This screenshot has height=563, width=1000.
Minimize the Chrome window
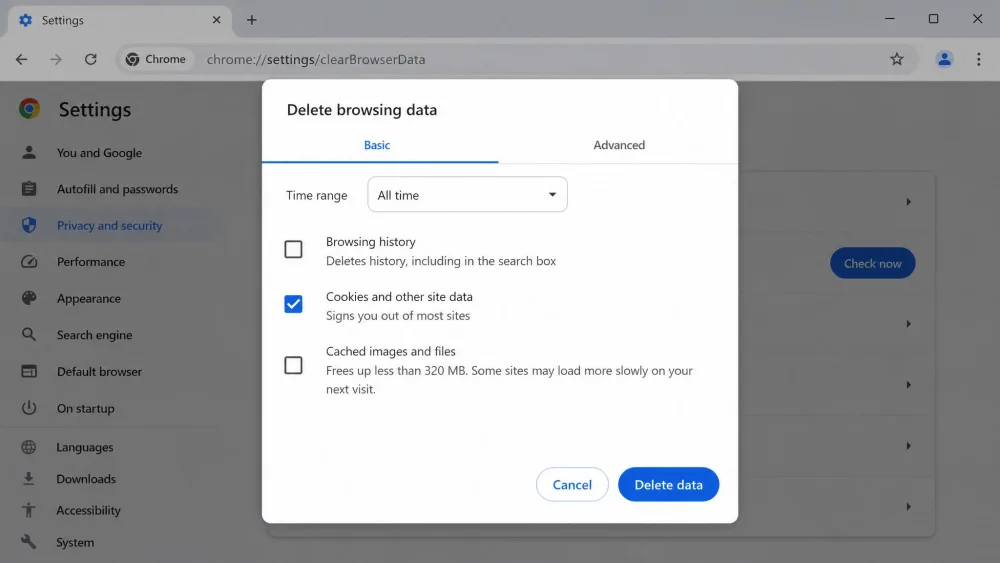pyautogui.click(x=890, y=19)
